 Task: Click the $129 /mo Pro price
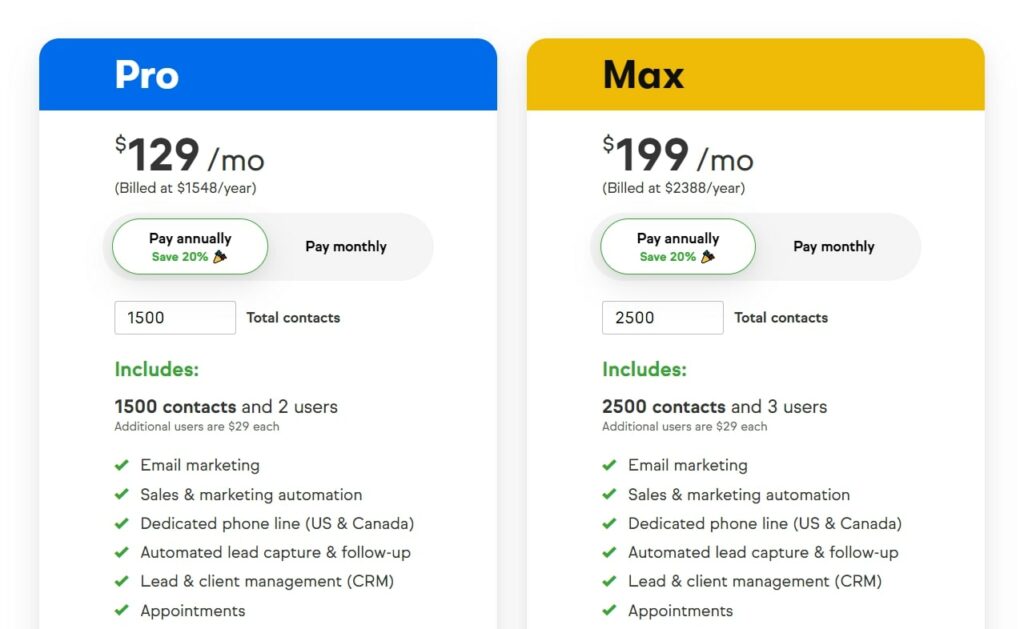[x=189, y=155]
